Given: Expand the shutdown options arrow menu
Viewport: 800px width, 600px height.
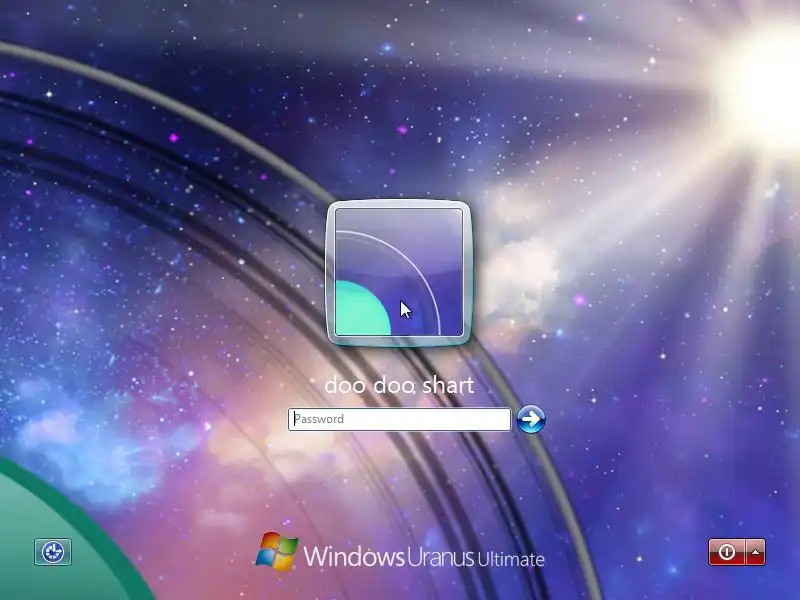Looking at the screenshot, I should [756, 552].
